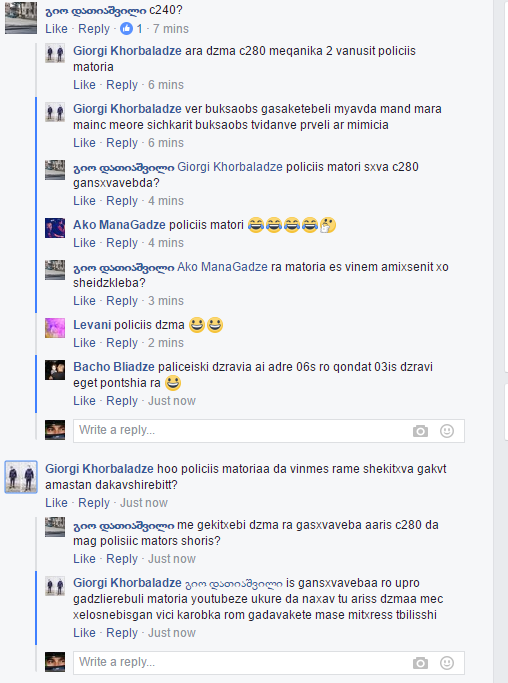Click camera icon in bottom reply box
Screen dimensions: 508x683
click(420, 663)
